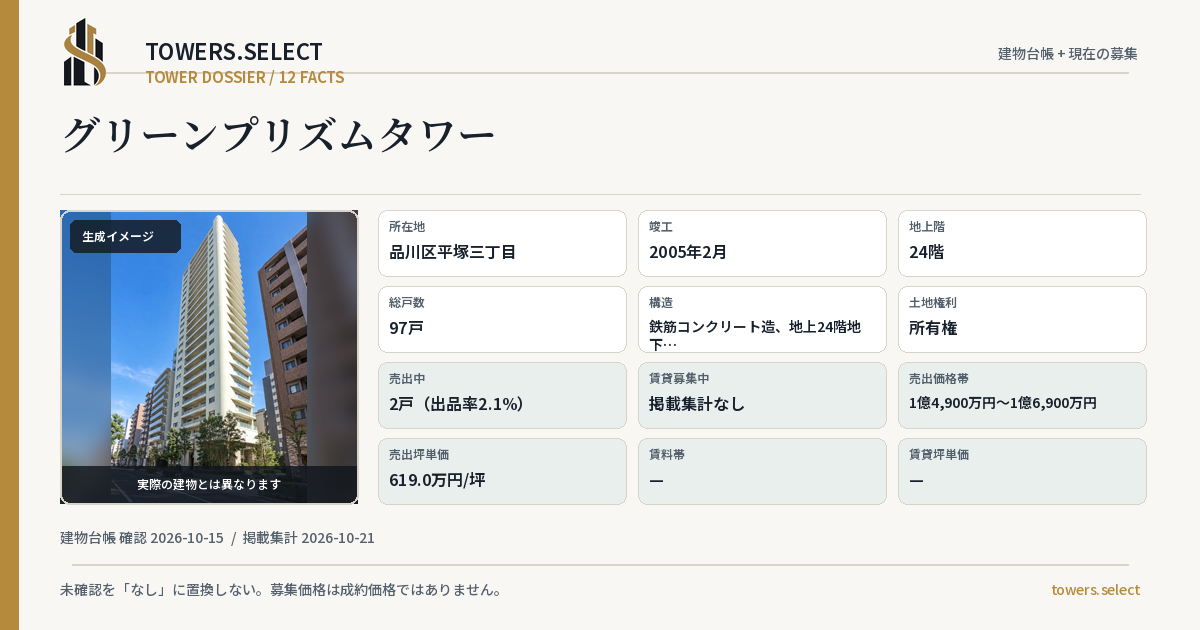Click the 建物台帳 + 現在の募集 header label
The height and width of the screenshot is (630, 1200).
(x=1068, y=54)
